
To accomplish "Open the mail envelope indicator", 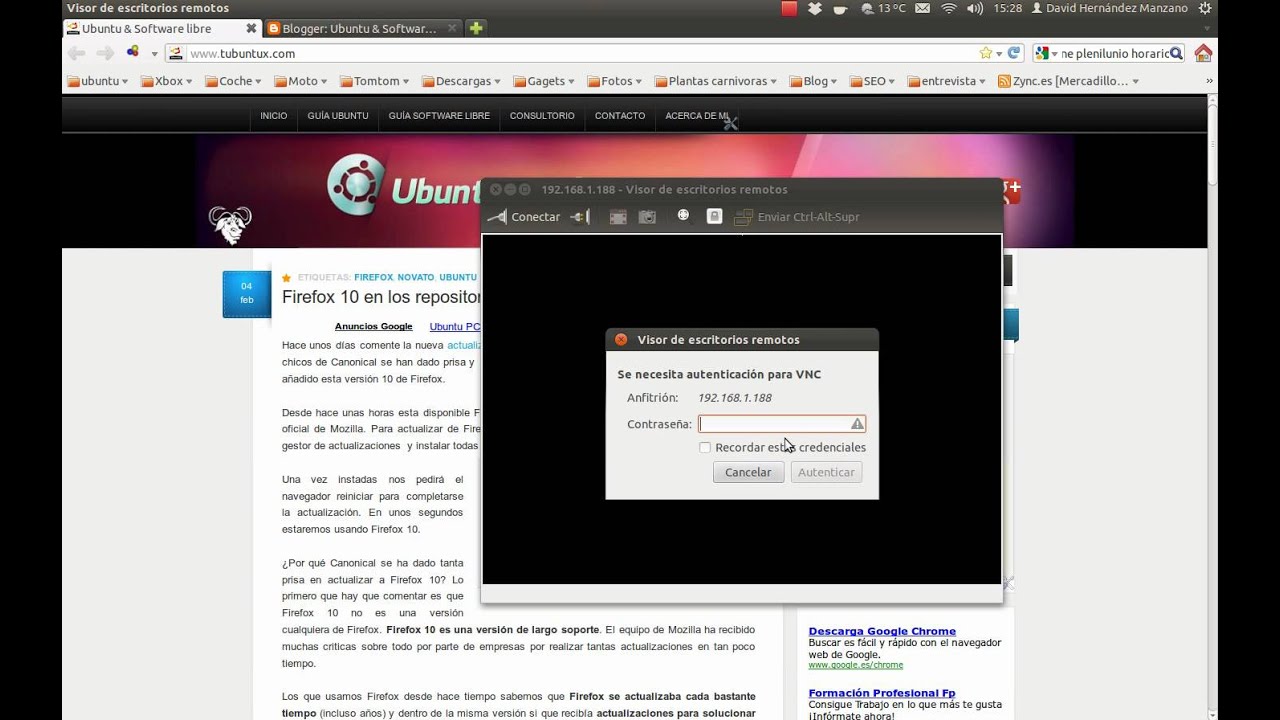I will [922, 8].
